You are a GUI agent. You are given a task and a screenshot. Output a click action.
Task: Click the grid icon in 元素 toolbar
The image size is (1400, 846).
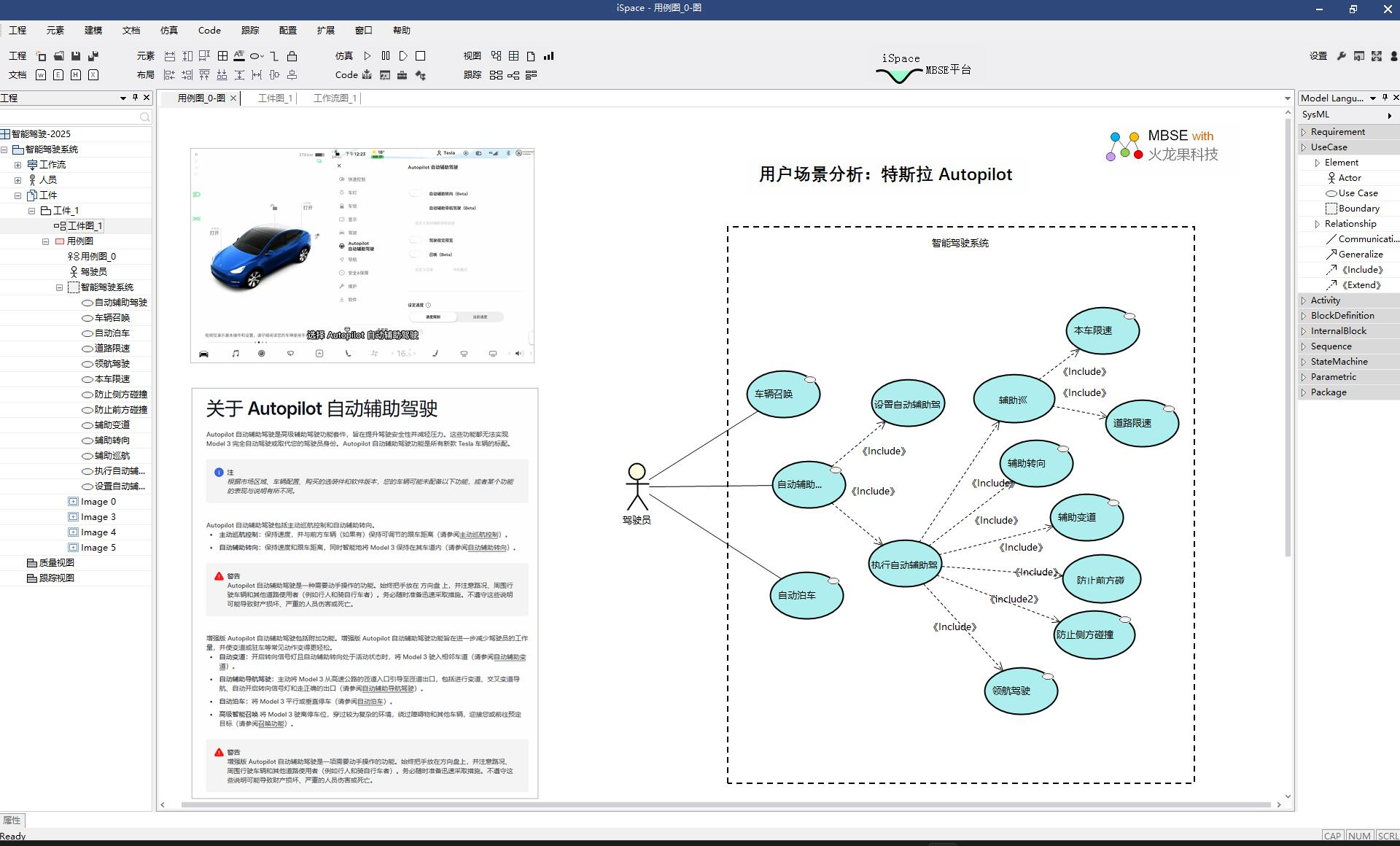[222, 56]
